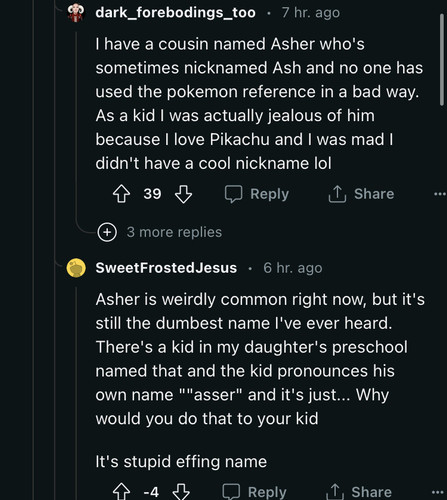Collapse dark_forebodings_too's comment thread line
Image resolution: width=447 pixels, height=500 pixels.
pos(76,127)
